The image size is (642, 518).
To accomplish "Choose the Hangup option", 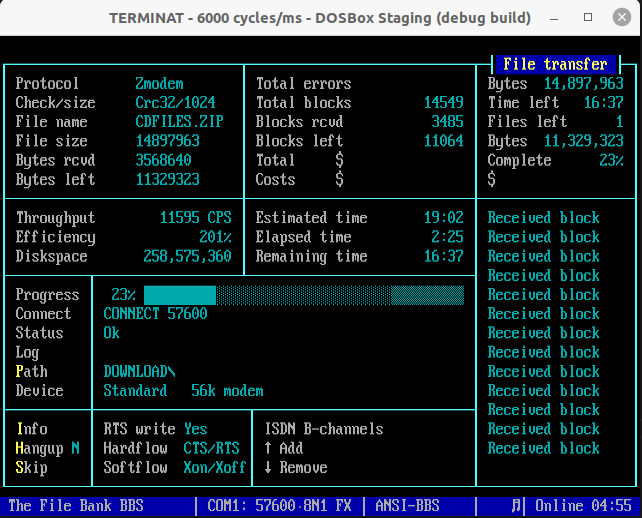I will [x=40, y=448].
